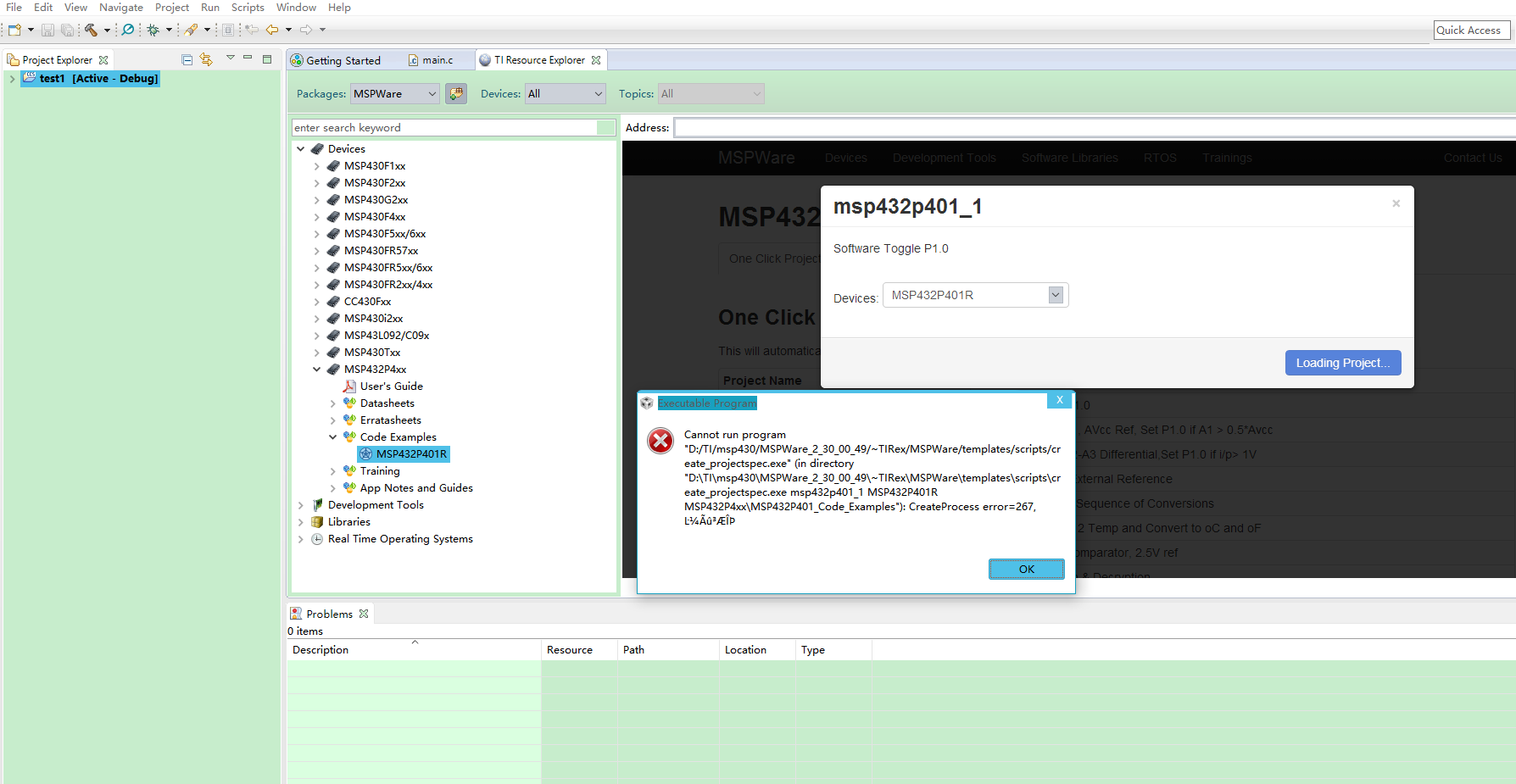The height and width of the screenshot is (784, 1516).
Task: Click the Address input field
Action: click(x=1095, y=128)
